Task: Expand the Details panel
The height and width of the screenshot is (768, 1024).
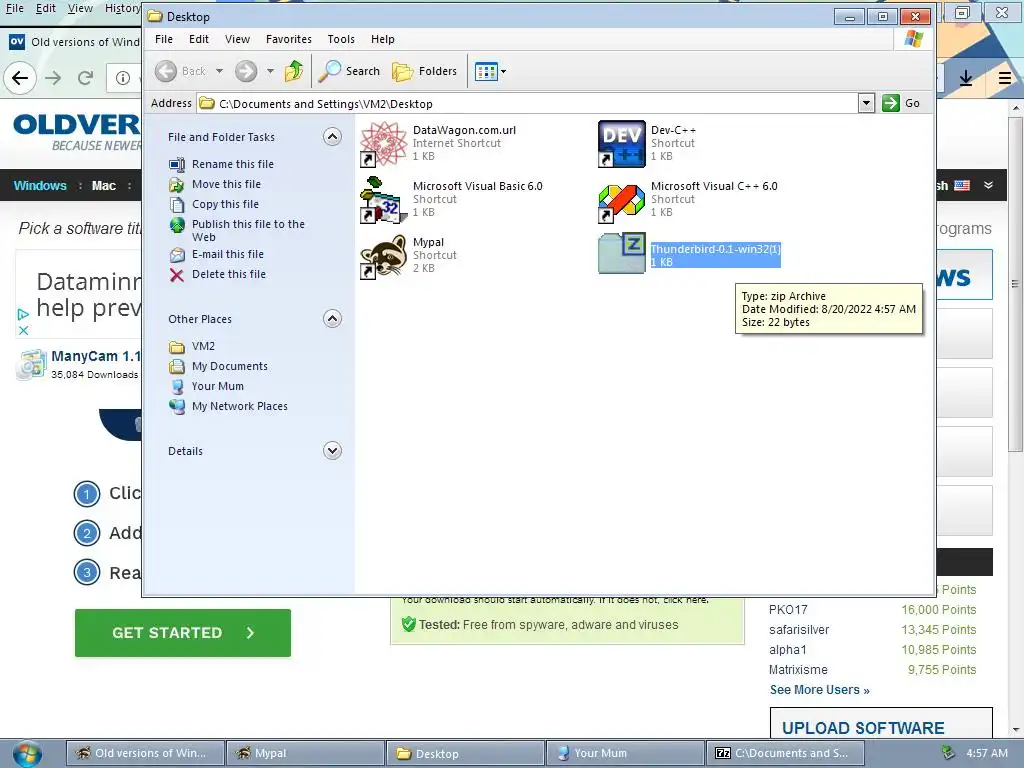Action: pyautogui.click(x=332, y=451)
